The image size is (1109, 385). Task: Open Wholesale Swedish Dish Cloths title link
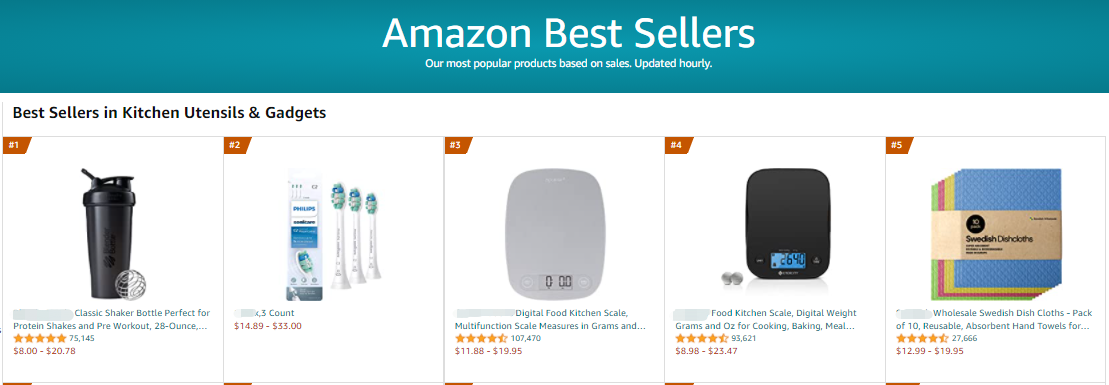coord(994,319)
